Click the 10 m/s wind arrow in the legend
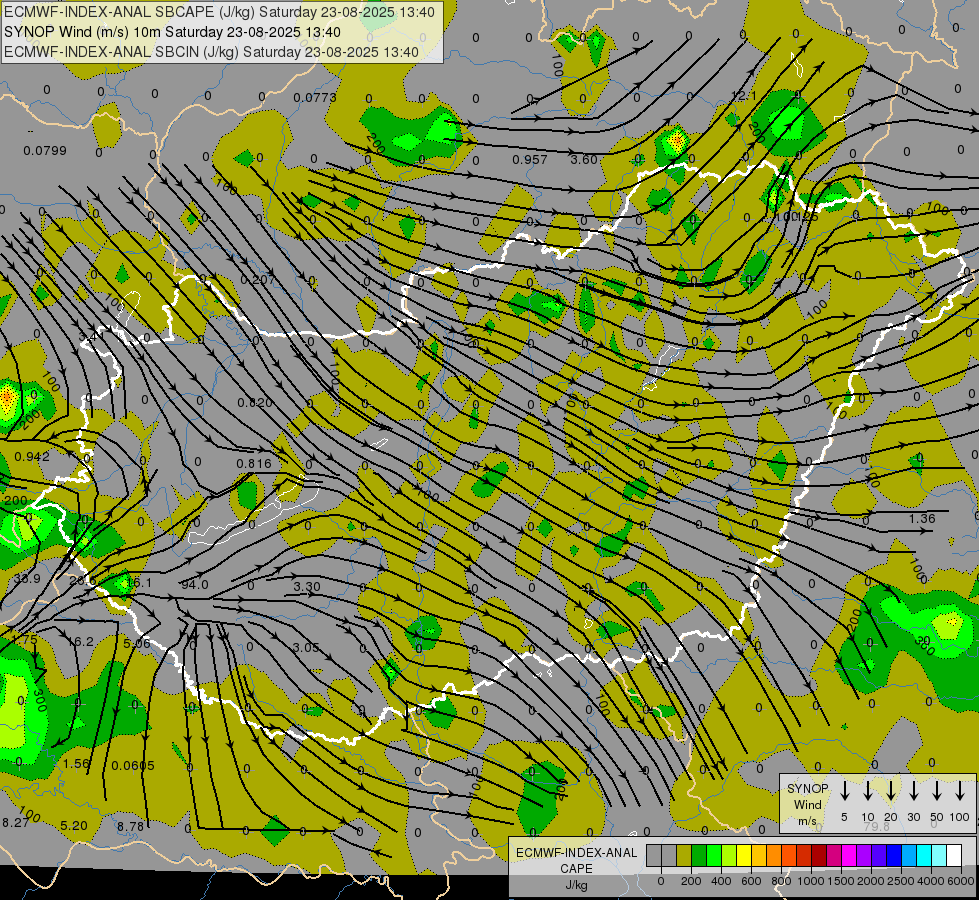The height and width of the screenshot is (900, 979). click(867, 790)
